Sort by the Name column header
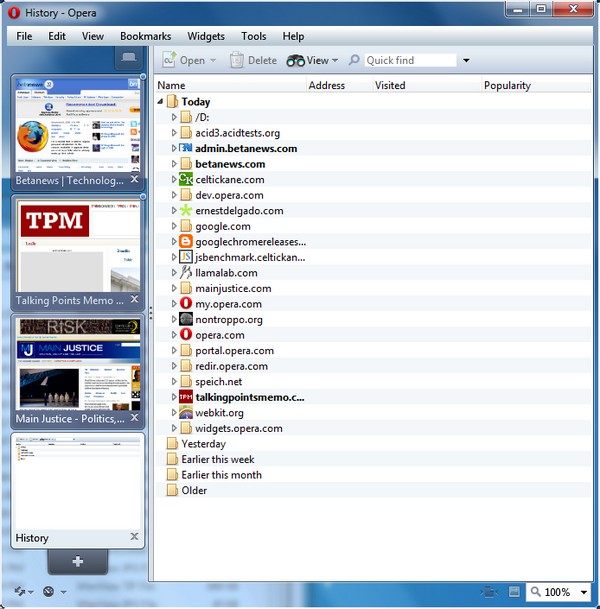This screenshot has width=600, height=609. coord(231,85)
